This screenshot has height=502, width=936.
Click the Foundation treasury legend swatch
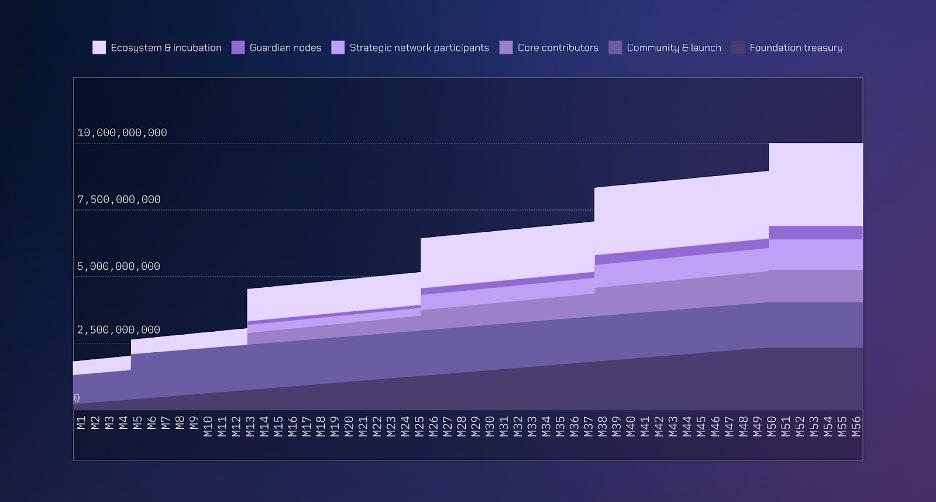click(738, 48)
